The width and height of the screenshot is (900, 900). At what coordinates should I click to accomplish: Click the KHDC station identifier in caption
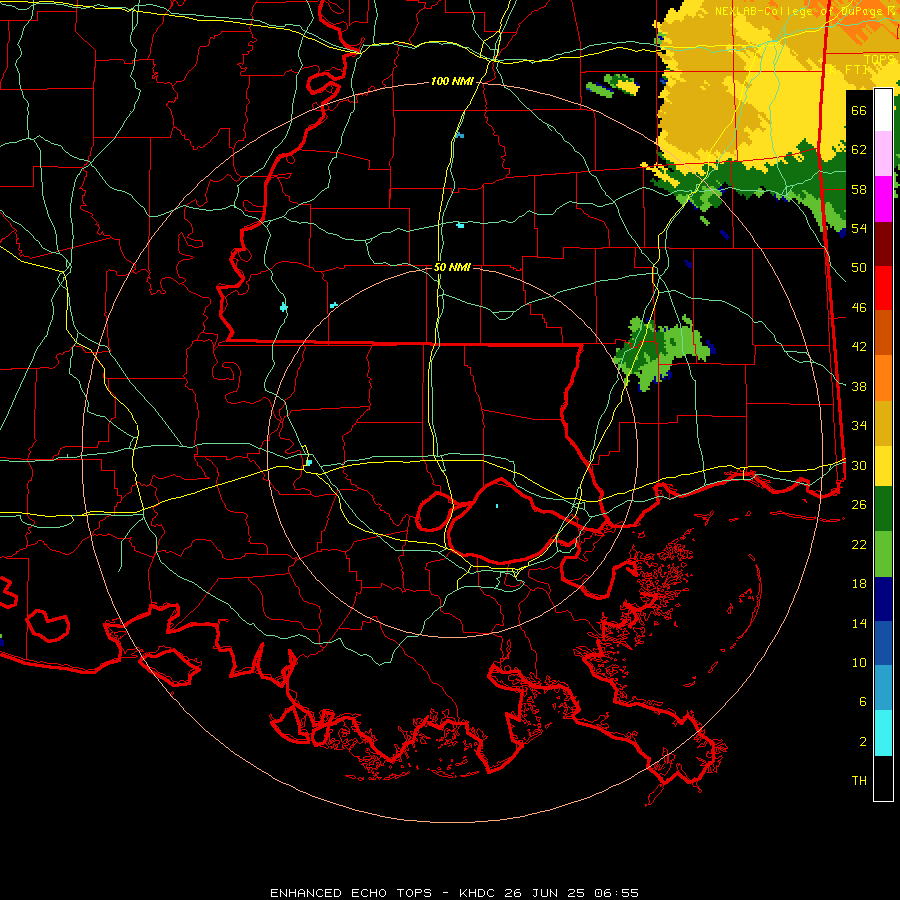(479, 893)
